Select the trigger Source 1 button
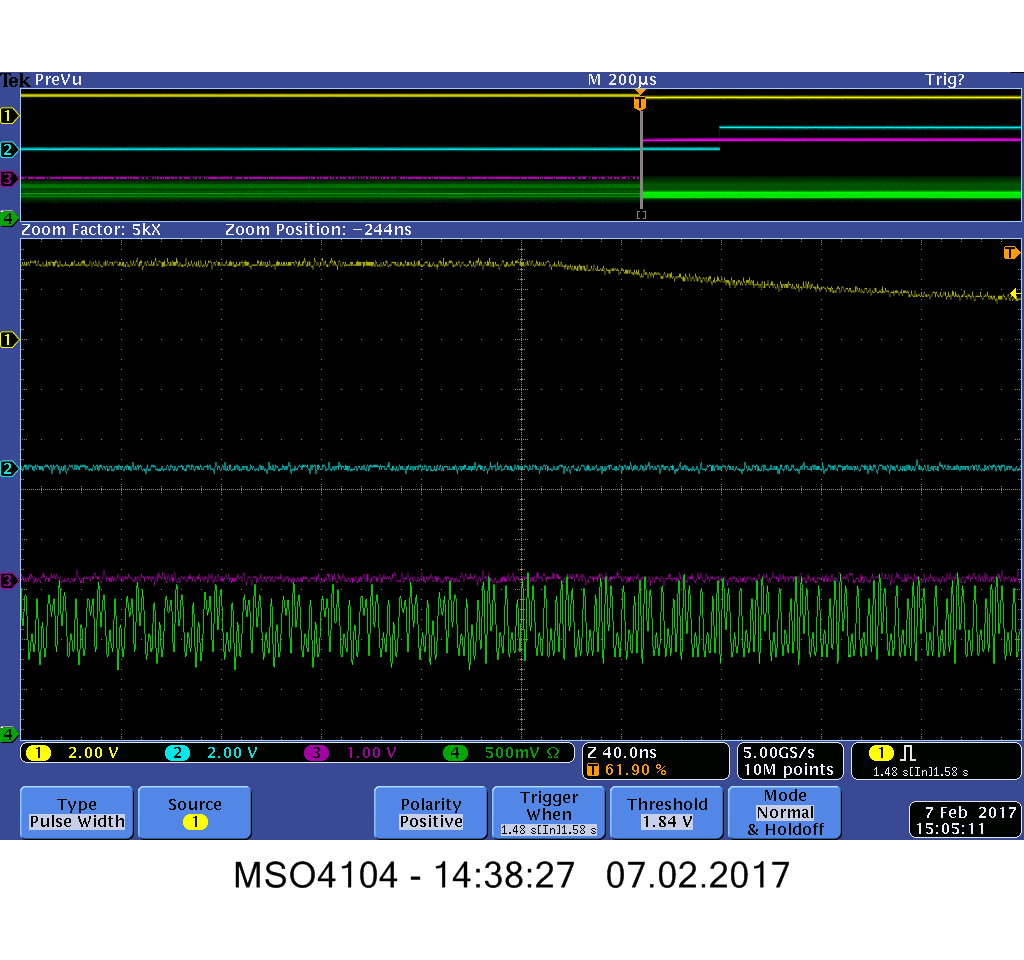Screen dimensions: 1024x960 coord(195,812)
